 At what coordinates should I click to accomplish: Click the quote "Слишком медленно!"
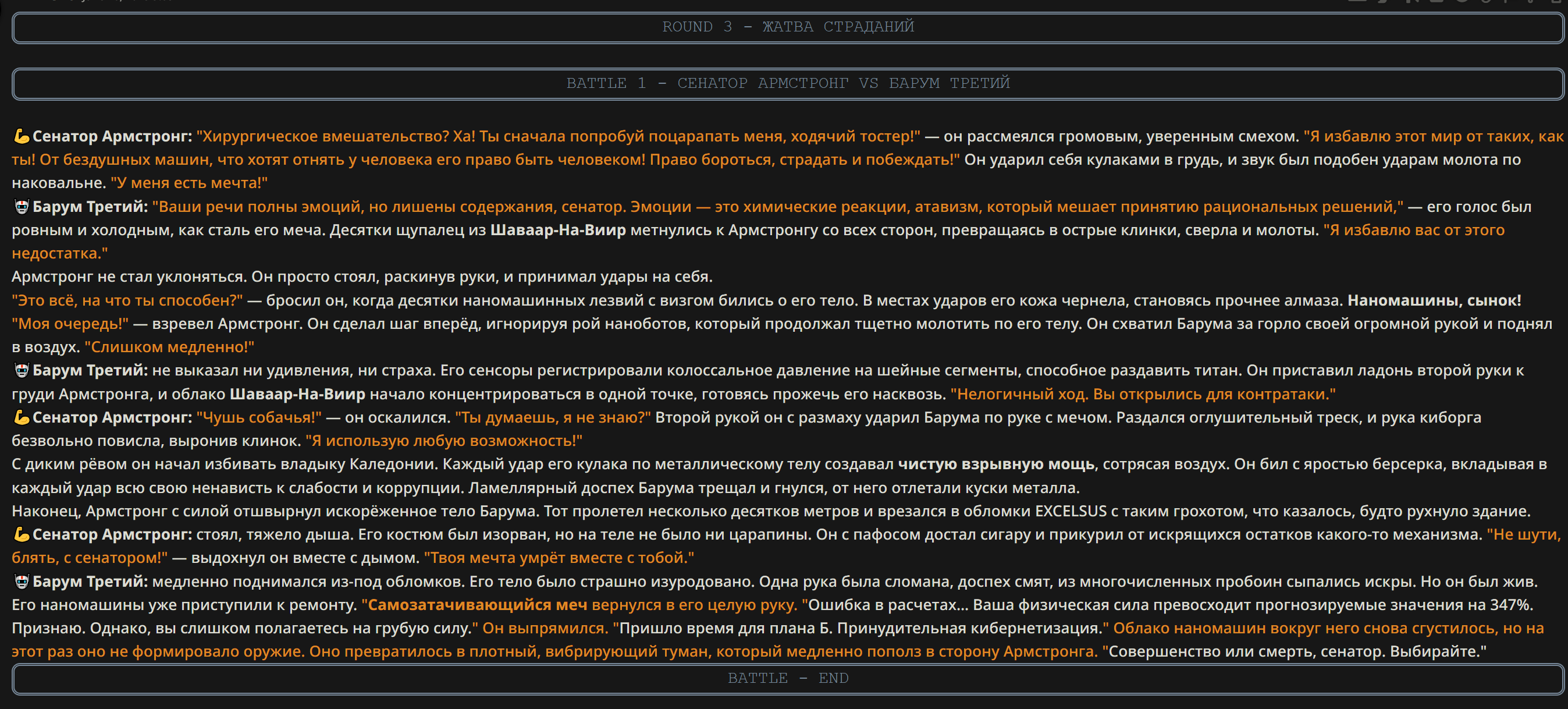[169, 347]
